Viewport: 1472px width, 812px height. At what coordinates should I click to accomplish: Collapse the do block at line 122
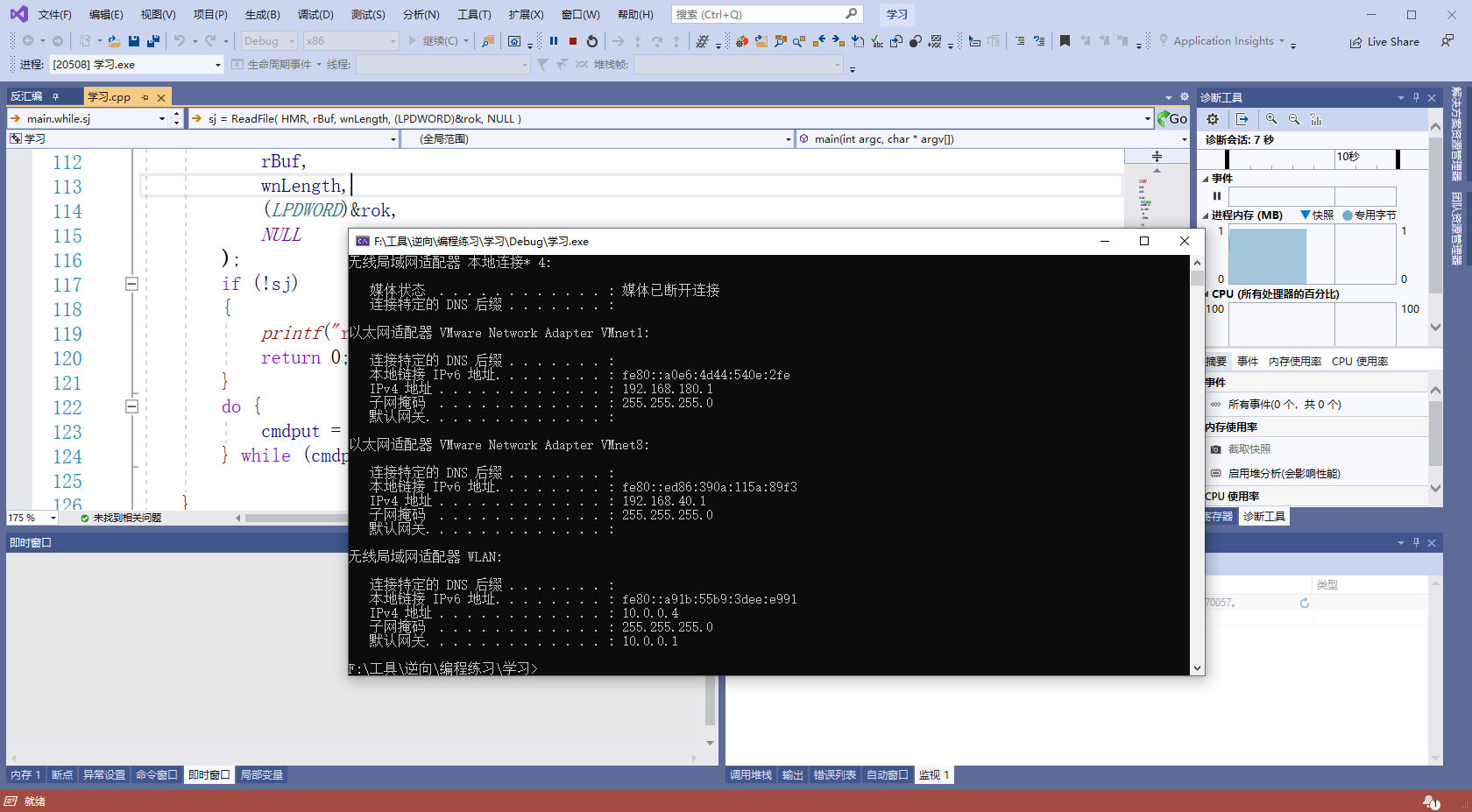click(131, 406)
